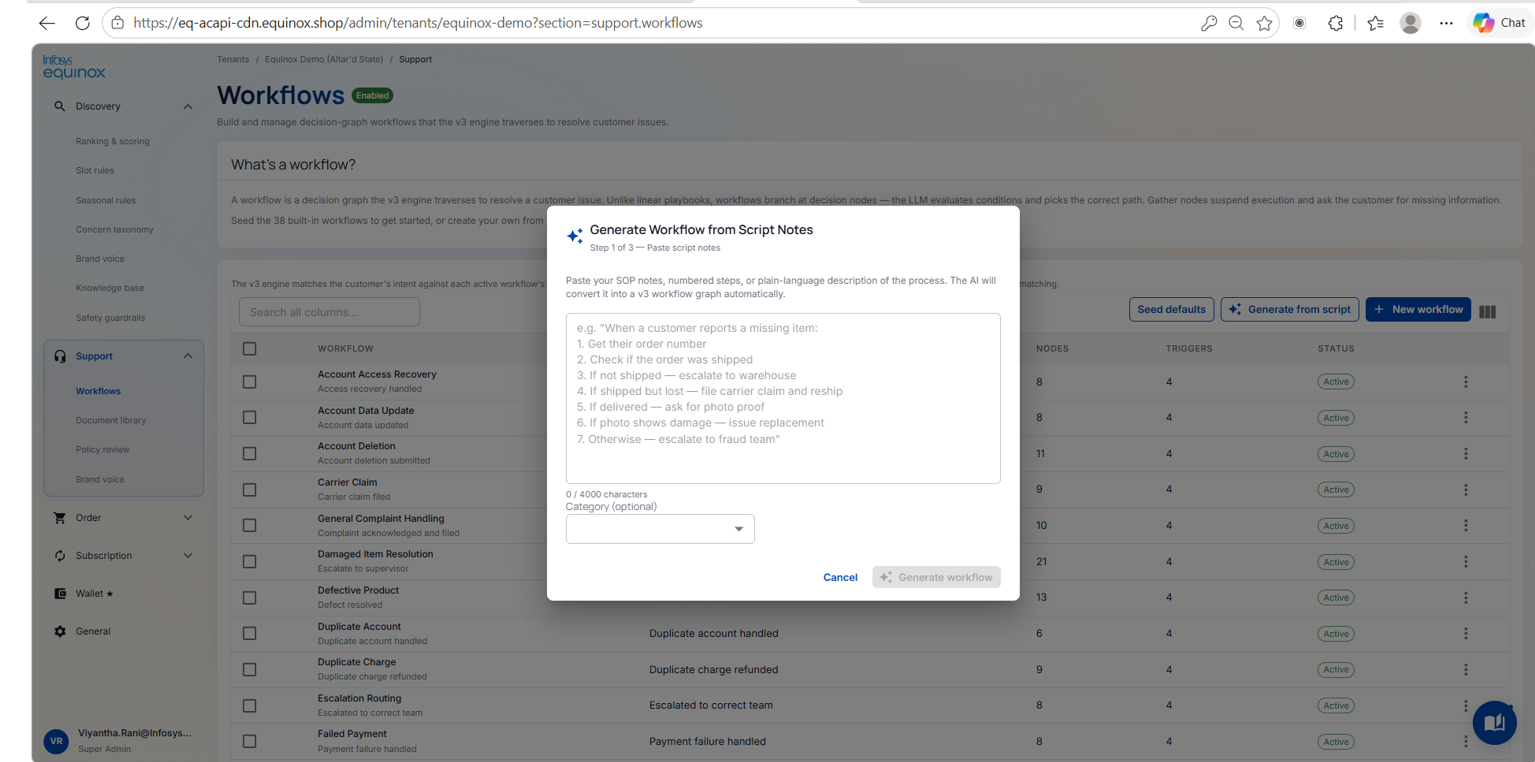Screen dimensions: 1535x762
Task: Open row actions for Carrier Claim
Action: pos(1466,490)
